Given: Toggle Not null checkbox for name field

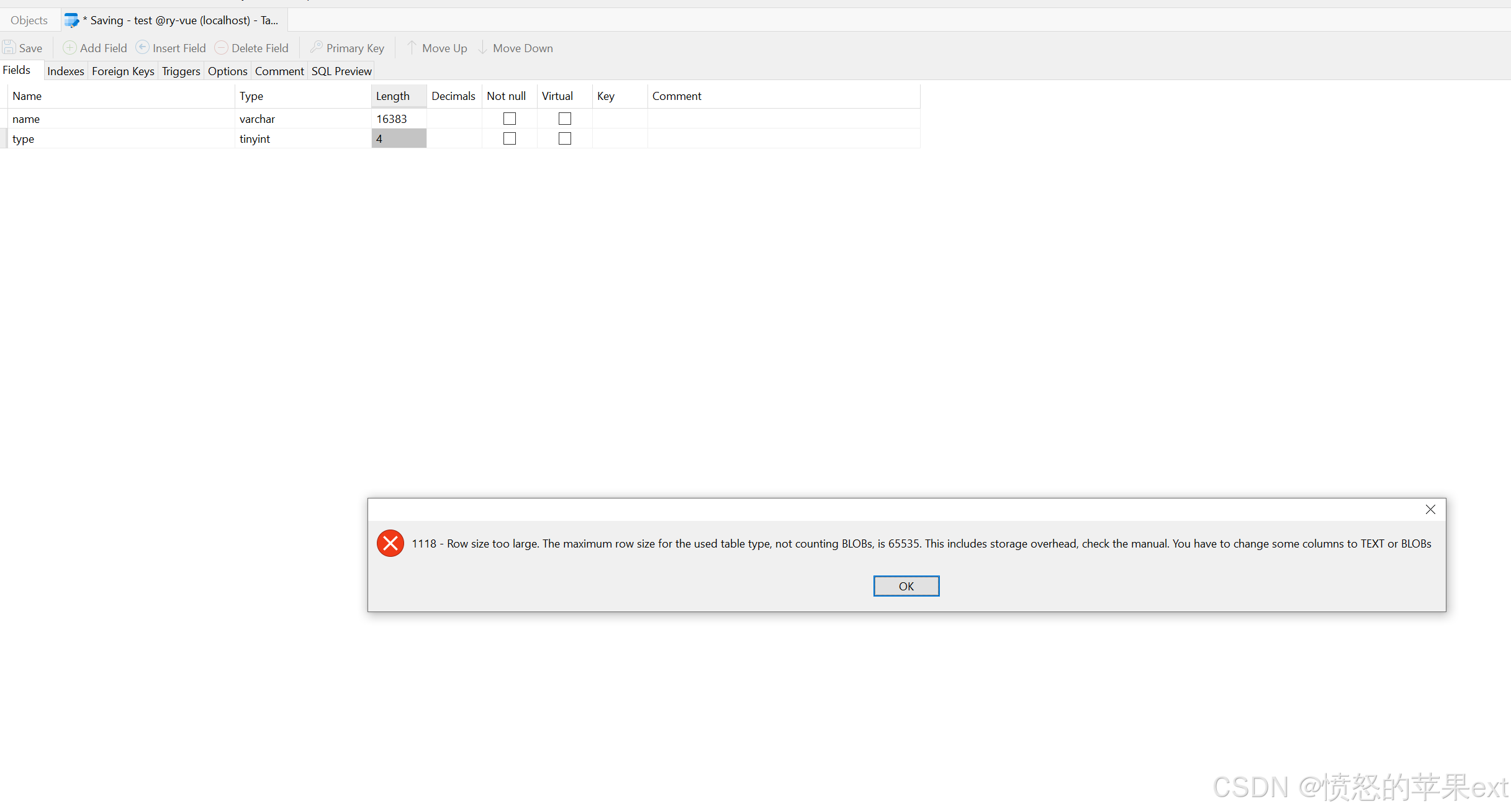Looking at the screenshot, I should tap(509, 119).
